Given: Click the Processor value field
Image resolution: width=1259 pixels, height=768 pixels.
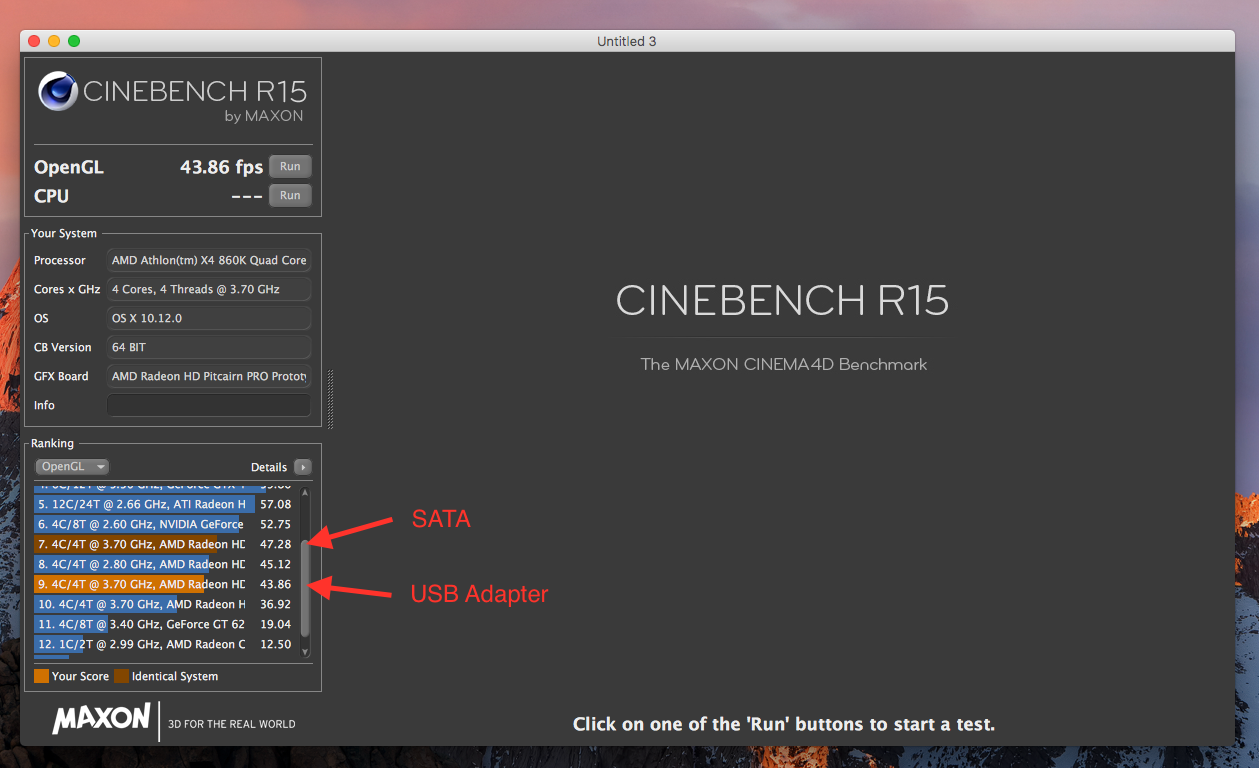Looking at the screenshot, I should pos(209,260).
